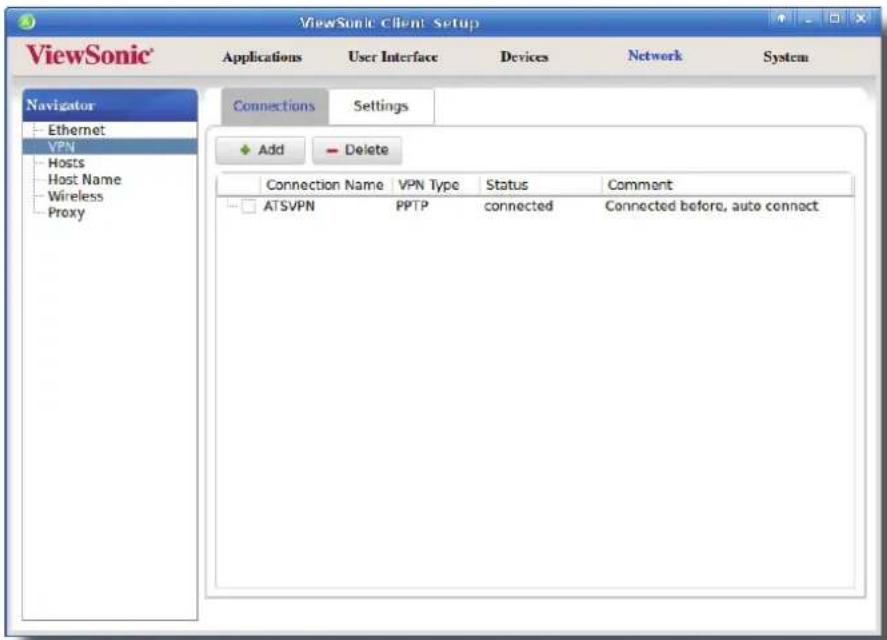Image resolution: width=887 pixels, height=640 pixels.
Task: Click 'Connected before, auto connect' comment
Action: [712, 206]
